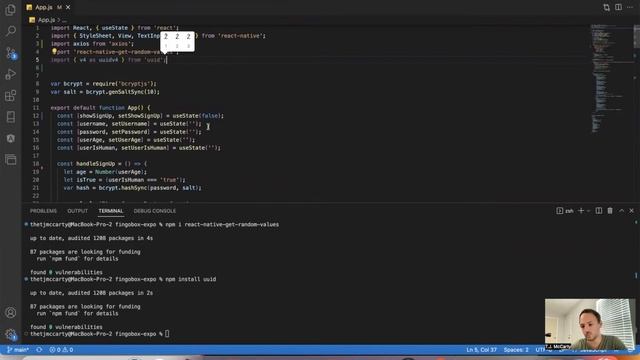The image size is (640, 360).
Task: Click line 8 bcrypt require statement
Action: [x=104, y=84]
